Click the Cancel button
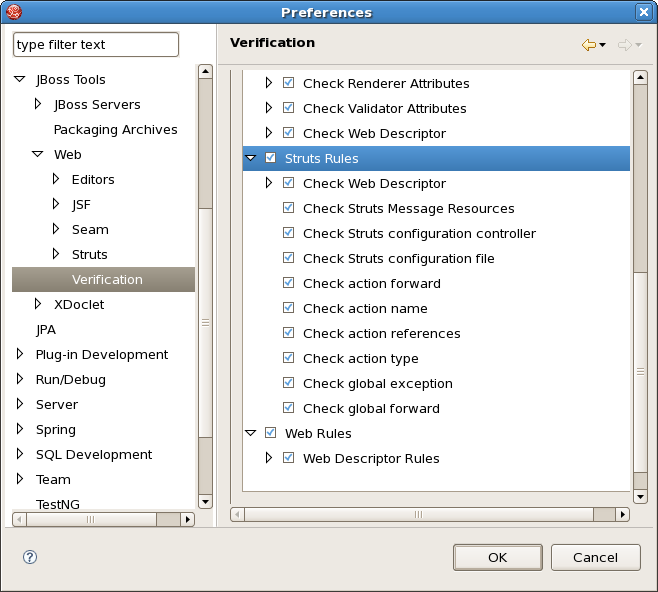658x592 pixels. pos(595,557)
